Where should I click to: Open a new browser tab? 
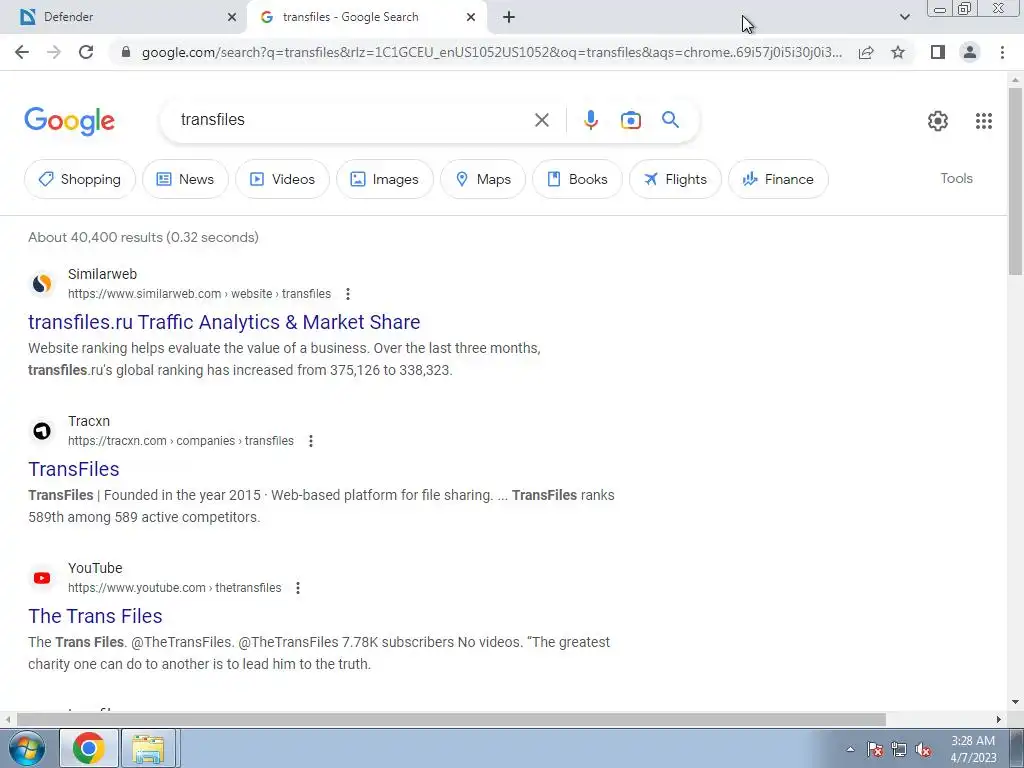509,17
